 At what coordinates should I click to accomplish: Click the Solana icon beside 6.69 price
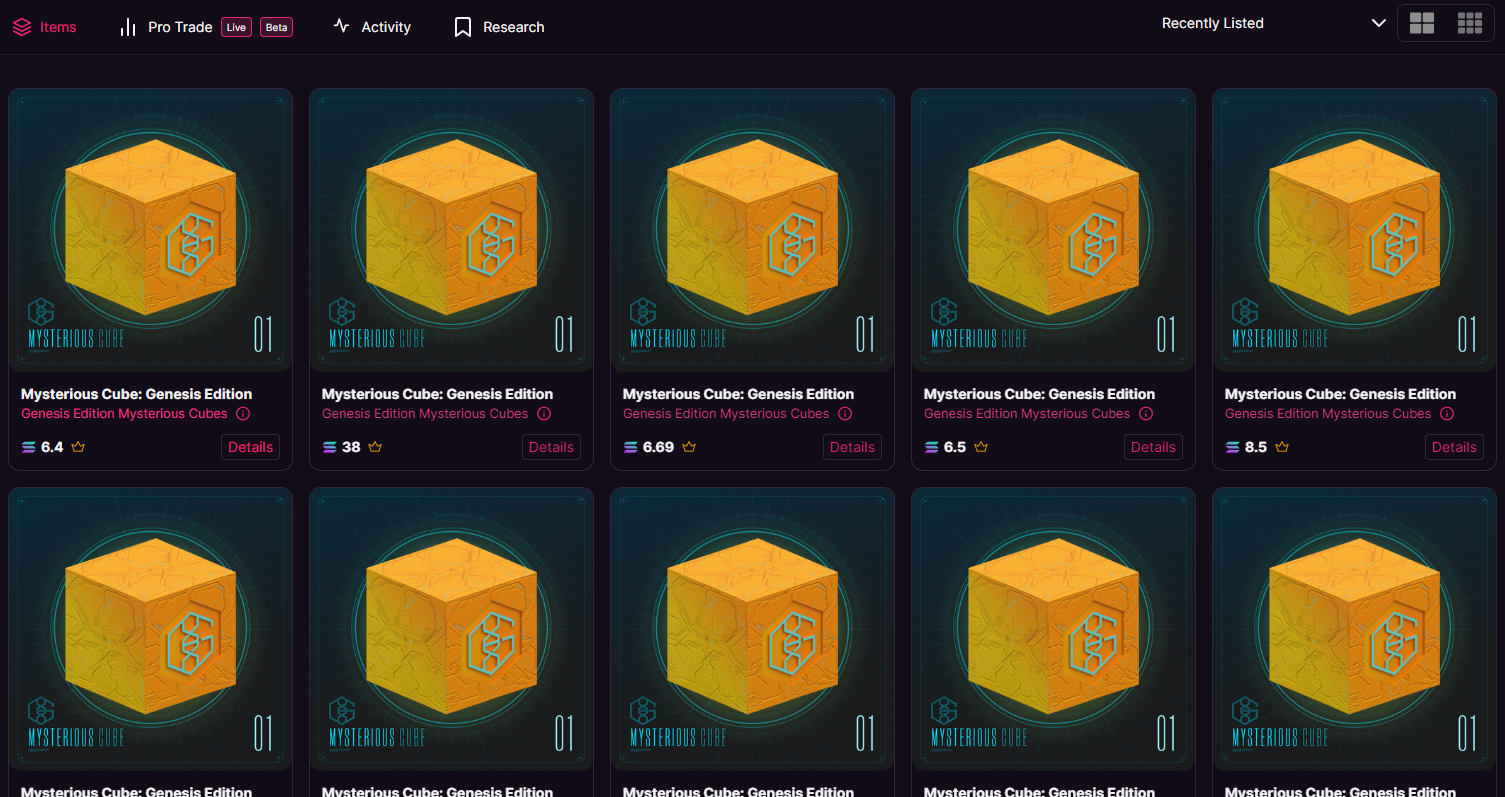(630, 447)
